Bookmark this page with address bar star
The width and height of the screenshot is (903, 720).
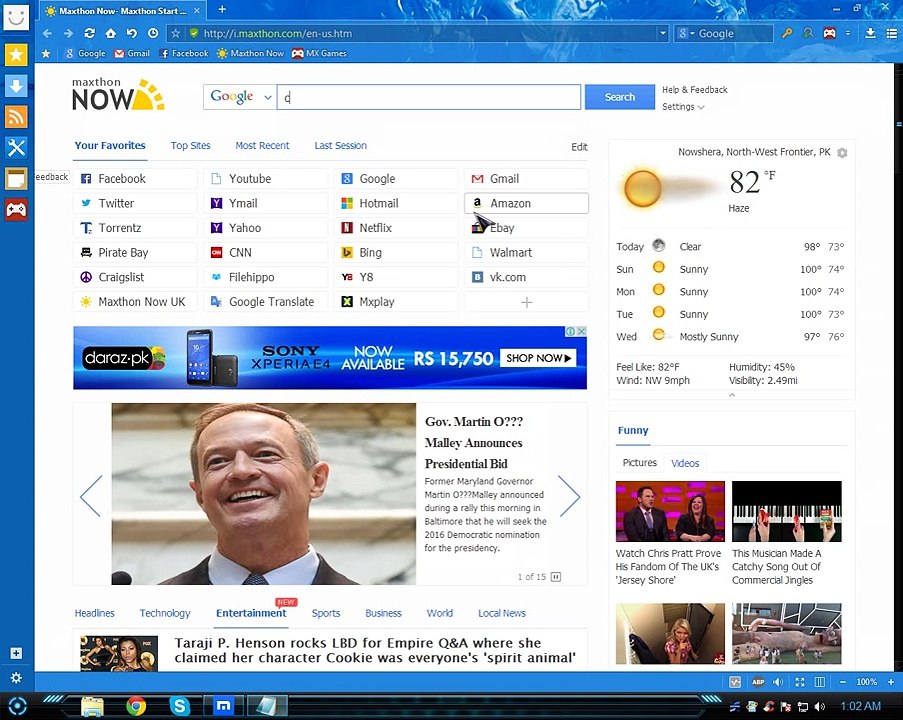tap(176, 33)
